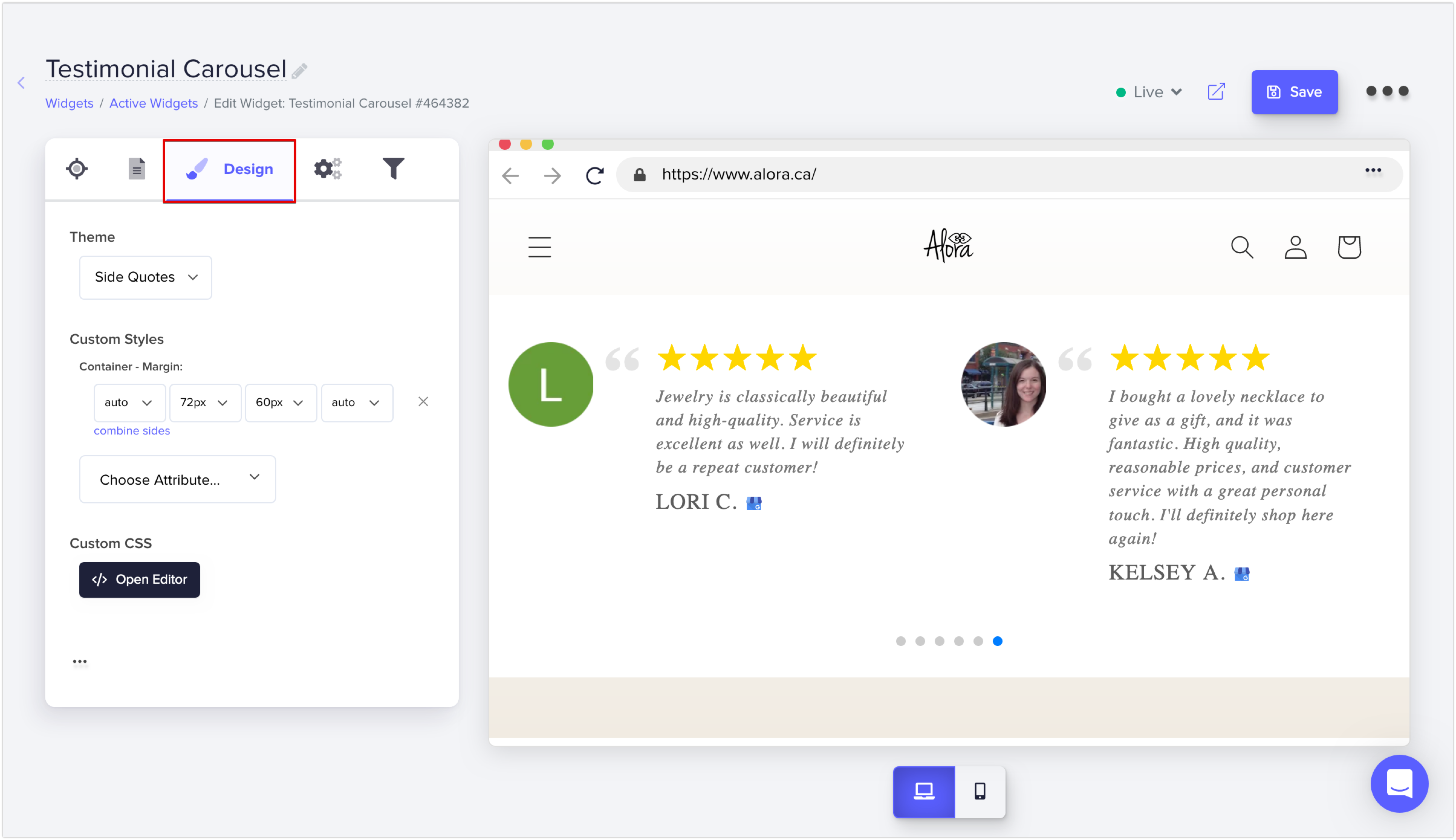The image size is (1456, 840).
Task: Expand the Choose Attribute dropdown
Action: point(177,480)
